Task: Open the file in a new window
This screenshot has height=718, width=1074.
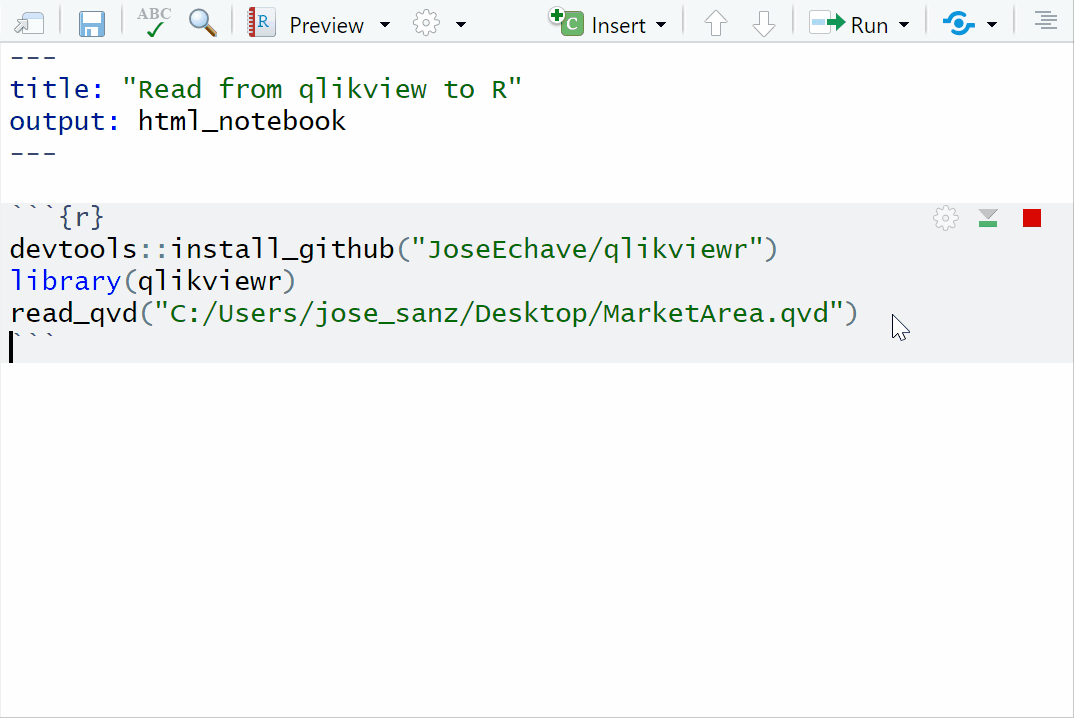Action: point(27,23)
